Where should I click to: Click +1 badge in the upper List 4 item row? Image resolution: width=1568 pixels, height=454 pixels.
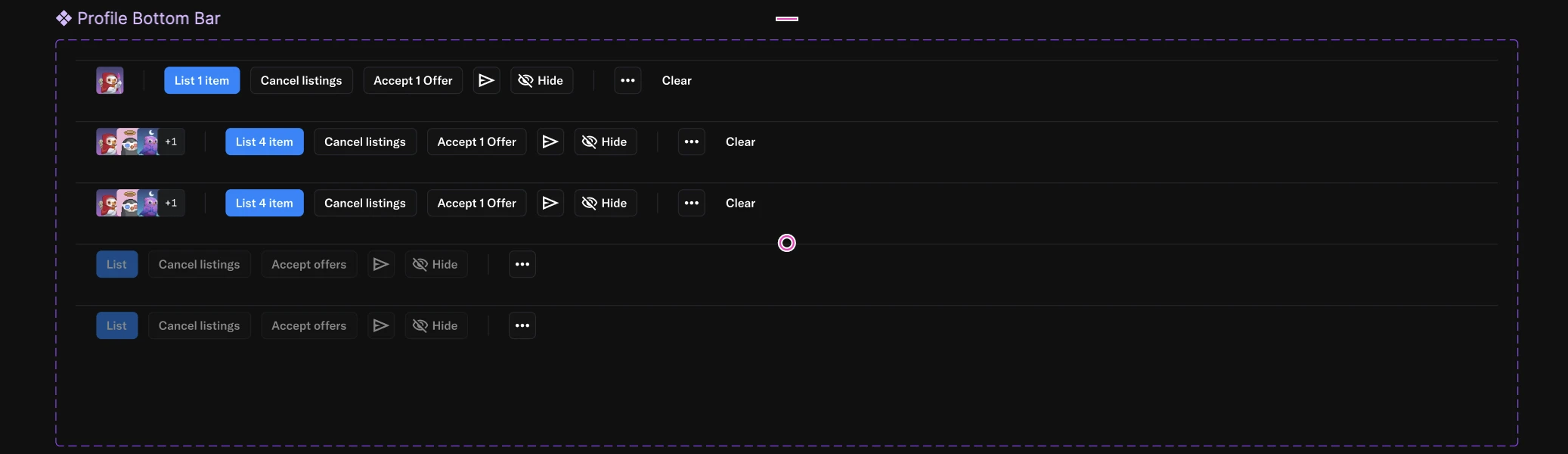[x=172, y=141]
